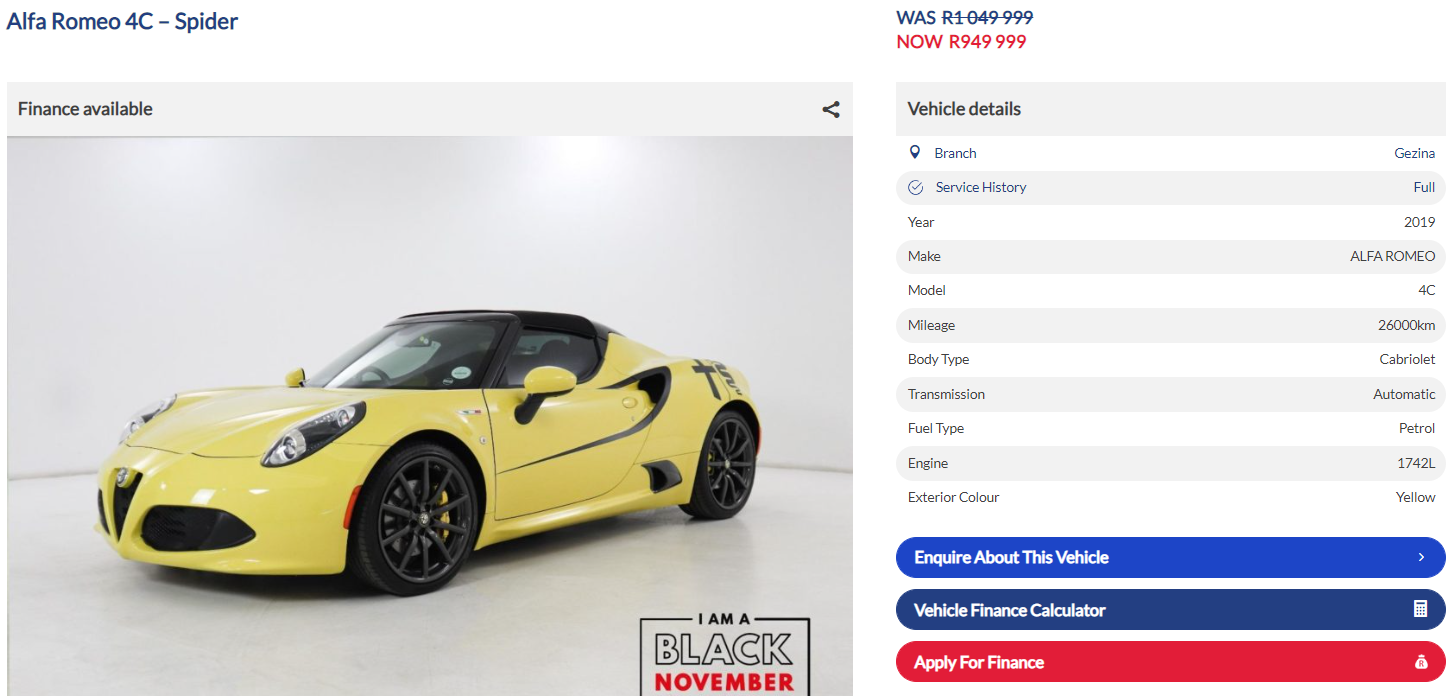The image size is (1453, 696).
Task: Click the crossed-out WAS R1 049 999 price
Action: click(965, 17)
